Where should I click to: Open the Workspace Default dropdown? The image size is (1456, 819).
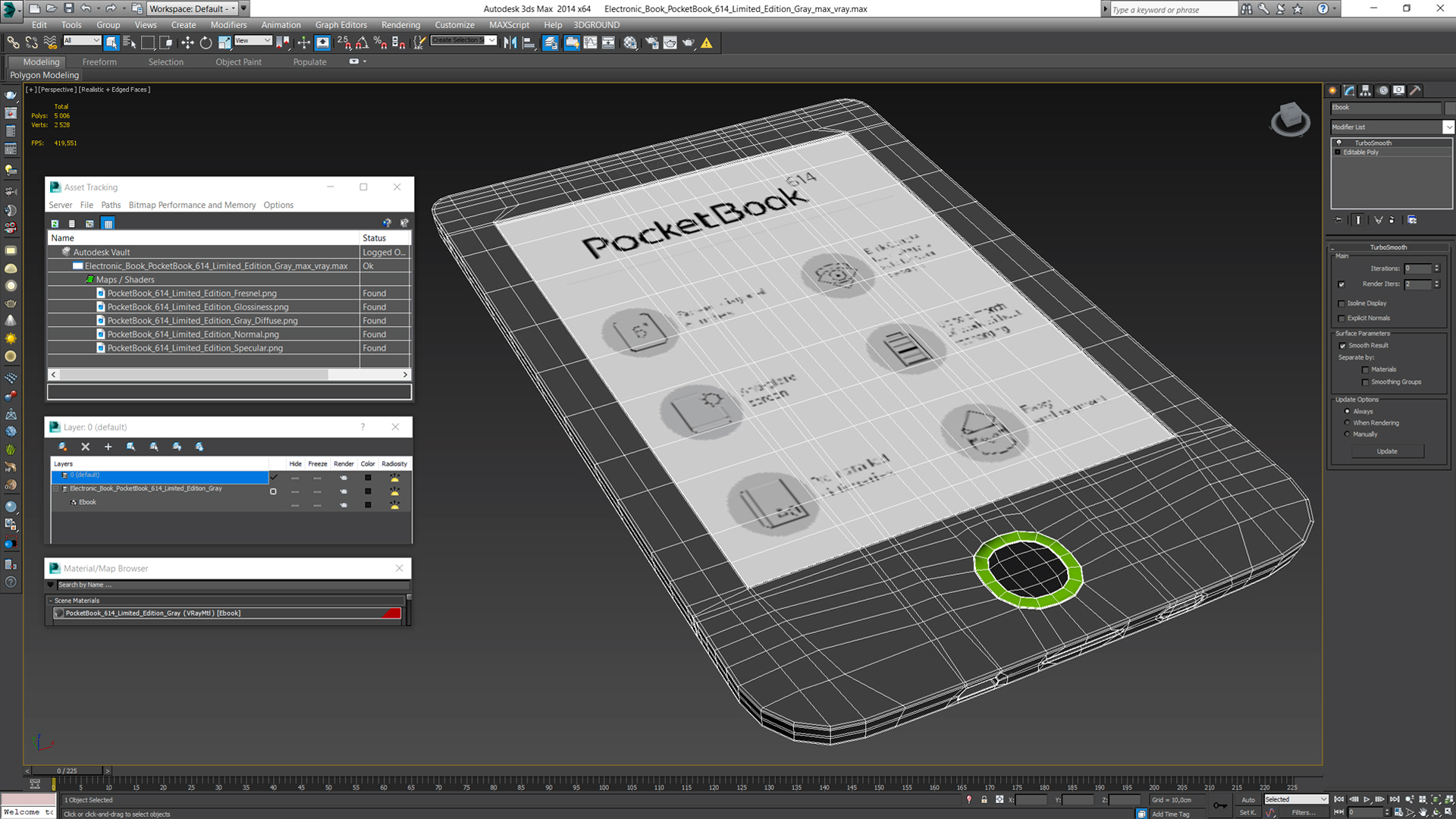192,8
